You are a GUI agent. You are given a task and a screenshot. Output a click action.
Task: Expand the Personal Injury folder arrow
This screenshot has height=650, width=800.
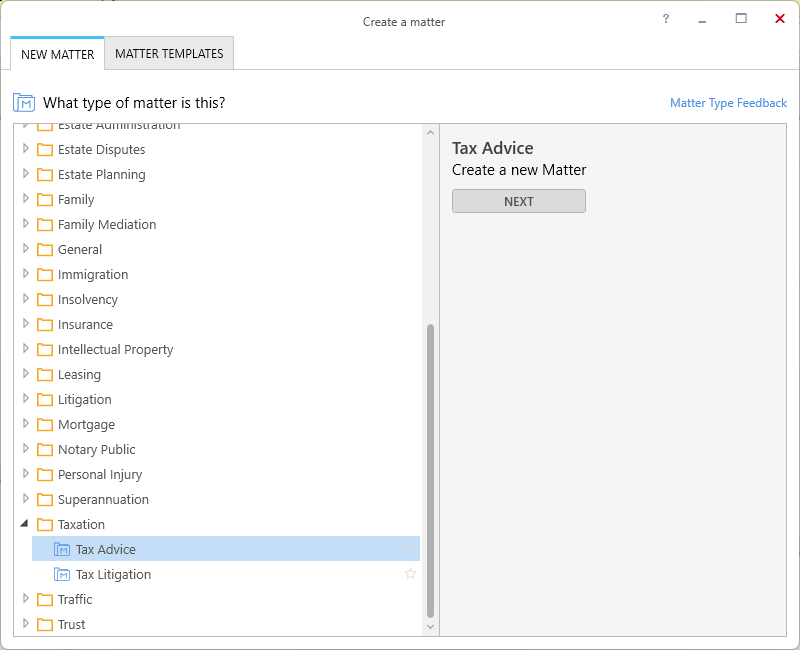pos(26,474)
